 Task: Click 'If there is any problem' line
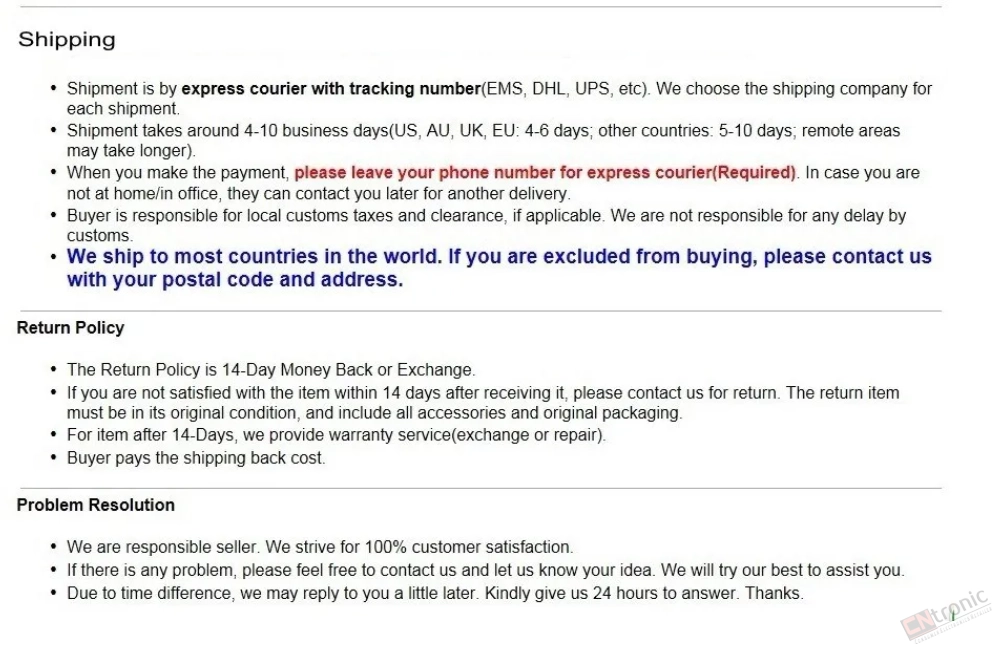tap(485, 570)
